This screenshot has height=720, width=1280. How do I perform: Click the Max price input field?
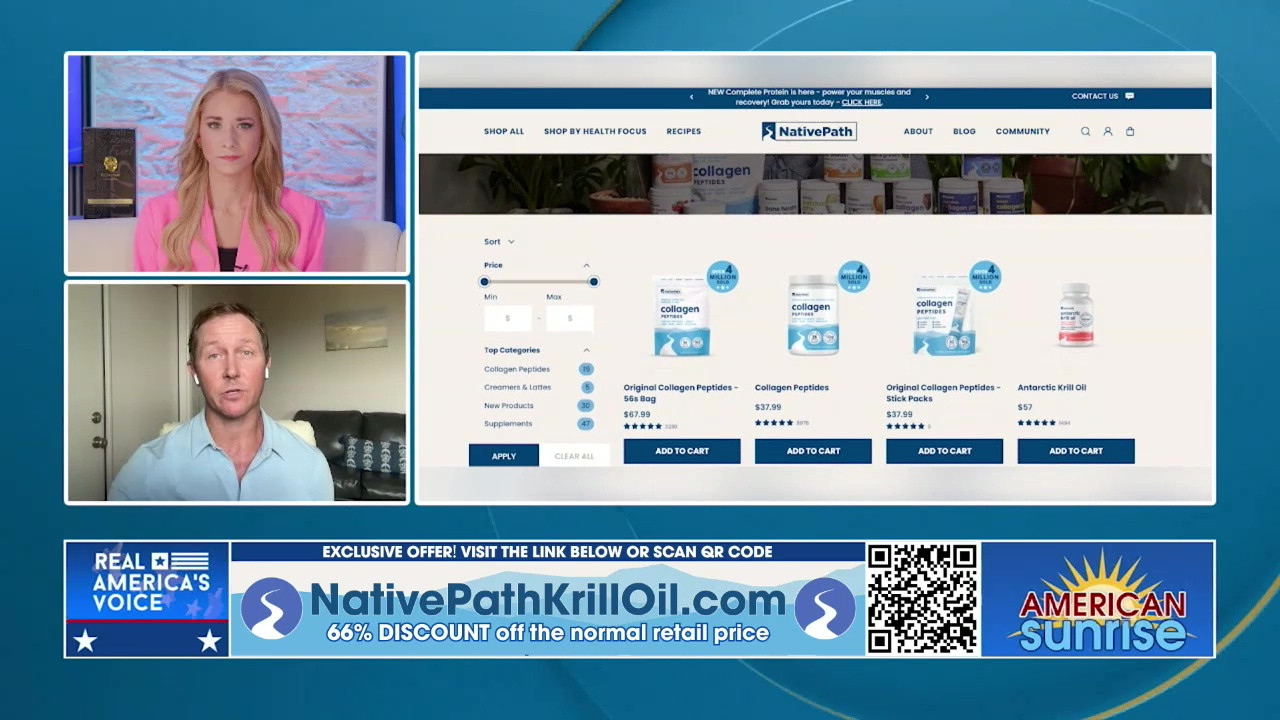click(570, 318)
